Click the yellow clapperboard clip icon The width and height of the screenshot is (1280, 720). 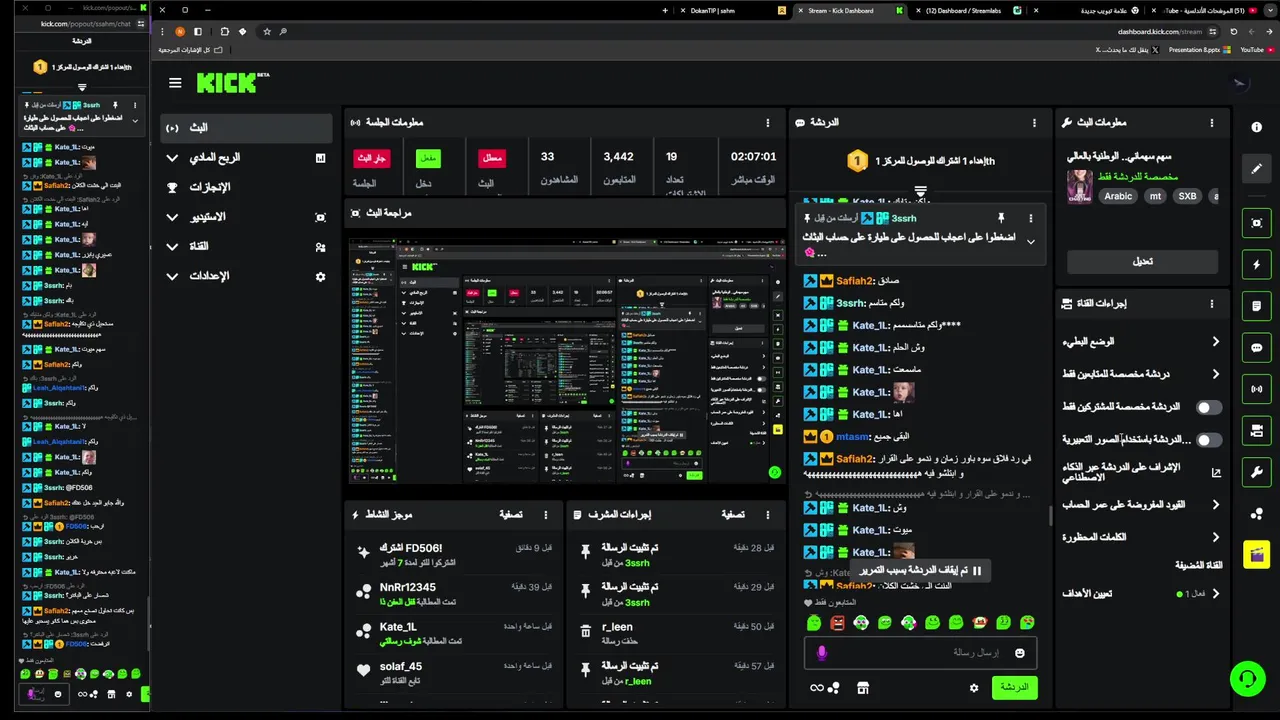tap(1257, 554)
